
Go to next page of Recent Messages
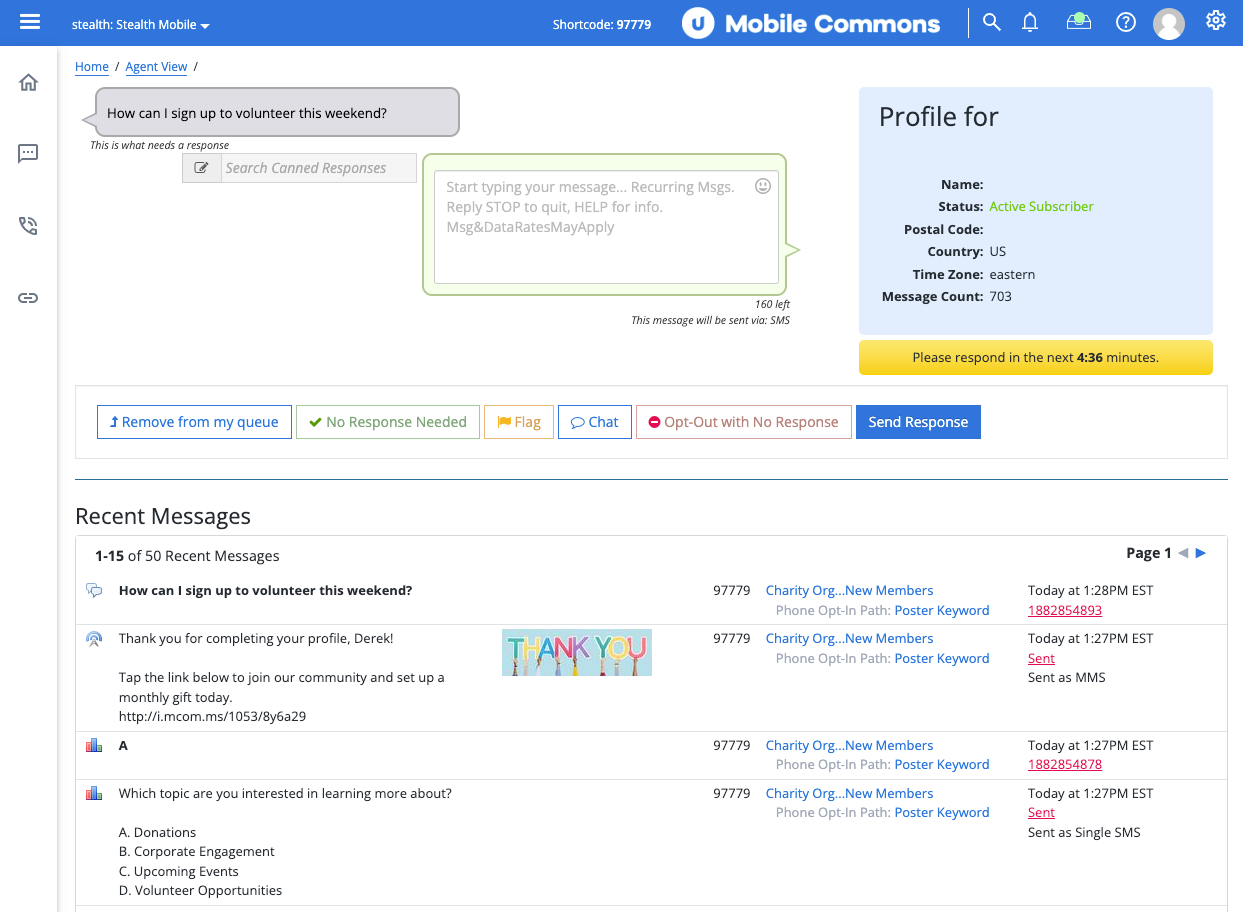pyautogui.click(x=1201, y=552)
